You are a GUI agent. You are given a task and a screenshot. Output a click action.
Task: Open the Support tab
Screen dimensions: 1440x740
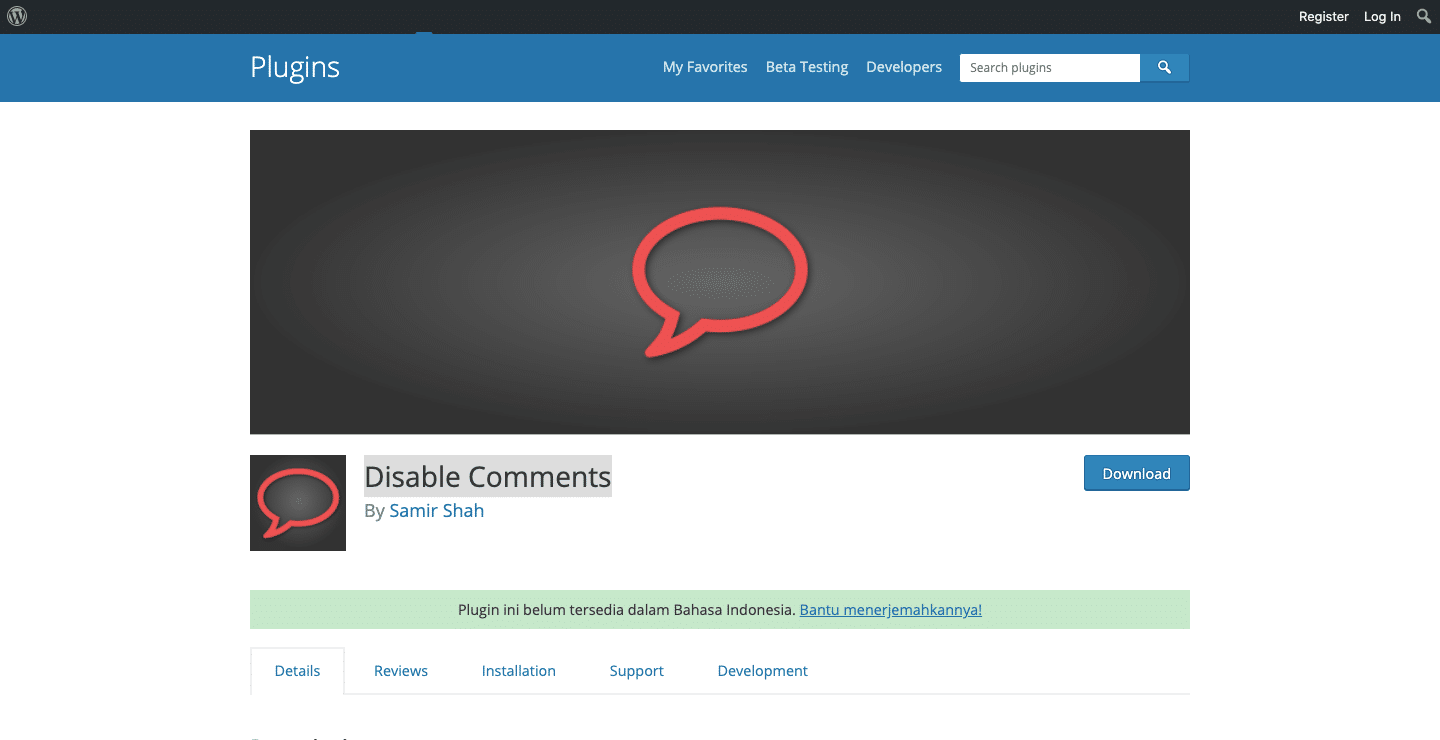click(x=637, y=671)
